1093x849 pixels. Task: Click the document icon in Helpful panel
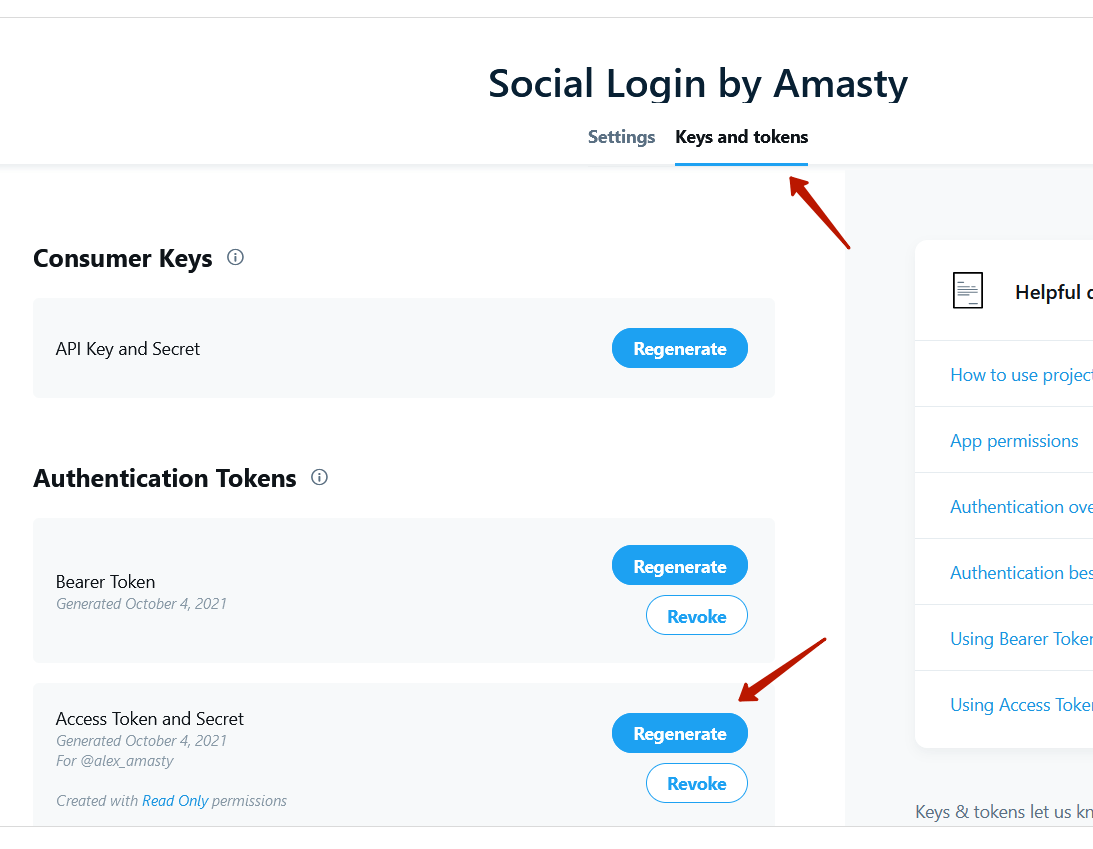(968, 290)
